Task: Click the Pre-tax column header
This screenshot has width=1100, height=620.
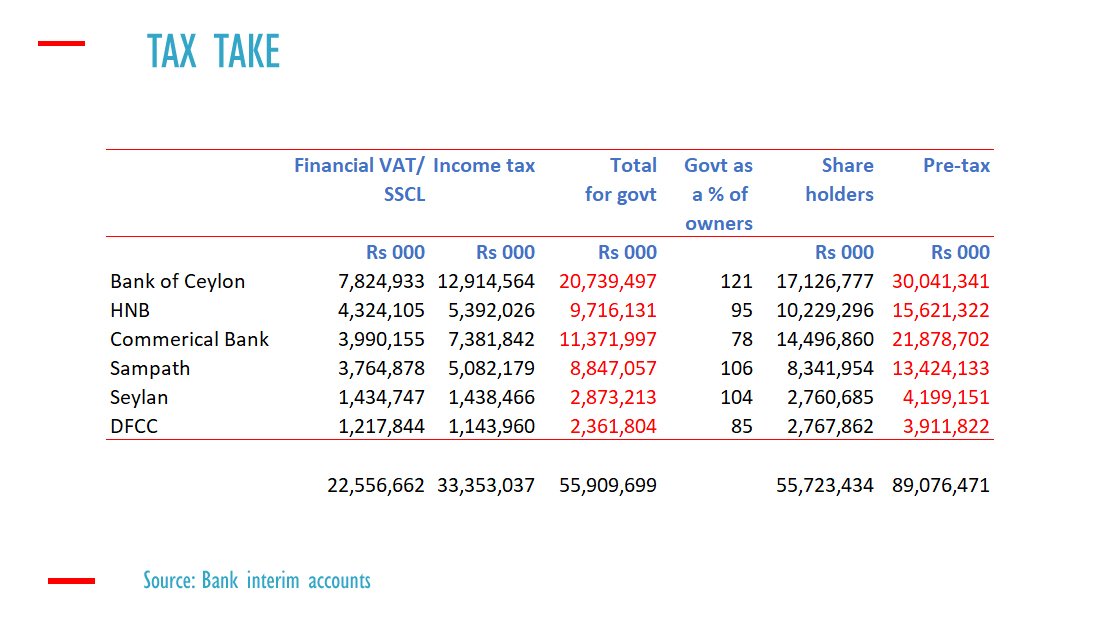Action: tap(956, 166)
